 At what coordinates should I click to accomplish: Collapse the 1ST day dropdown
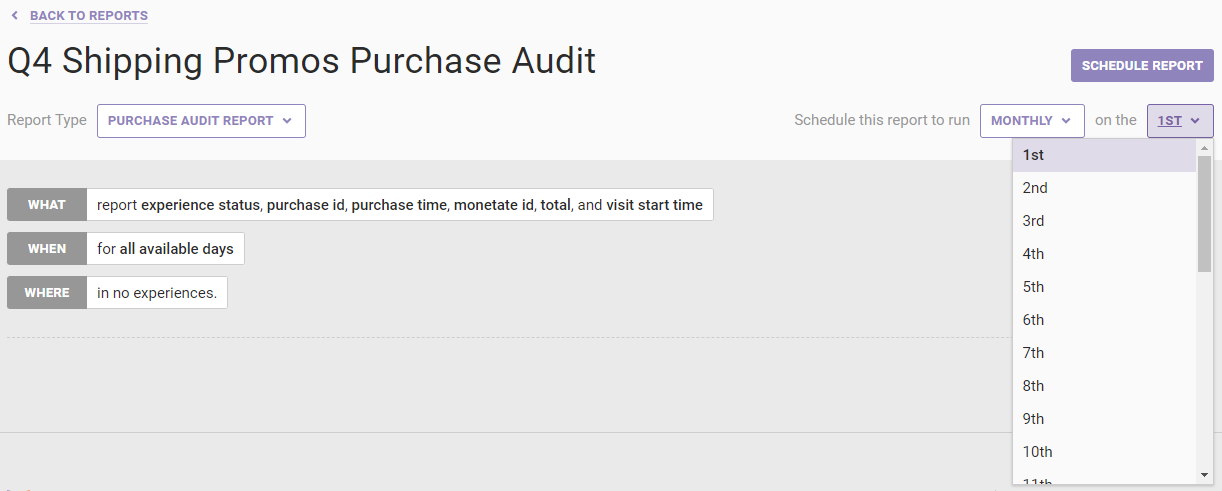[1180, 121]
